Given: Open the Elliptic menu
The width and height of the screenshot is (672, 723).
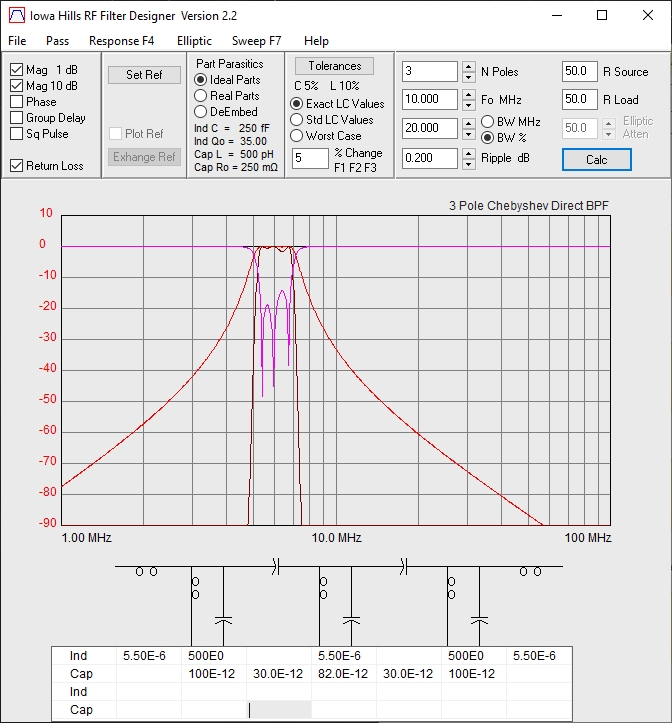Looking at the screenshot, I should click(x=194, y=41).
